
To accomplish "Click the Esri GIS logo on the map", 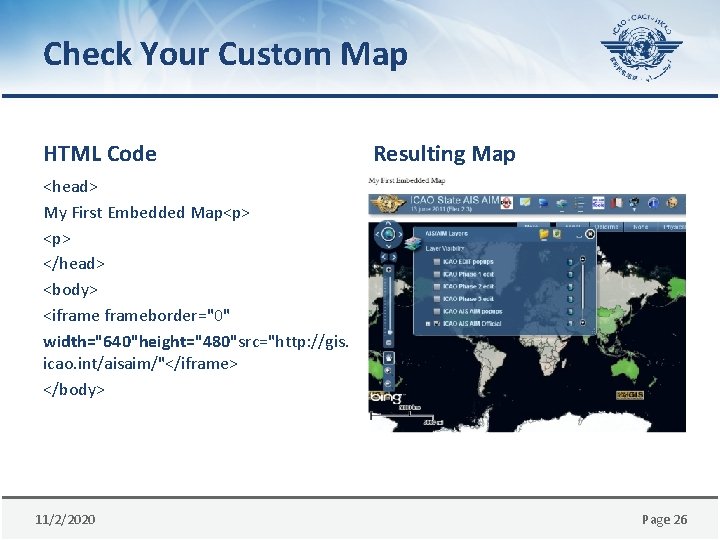I will click(630, 395).
